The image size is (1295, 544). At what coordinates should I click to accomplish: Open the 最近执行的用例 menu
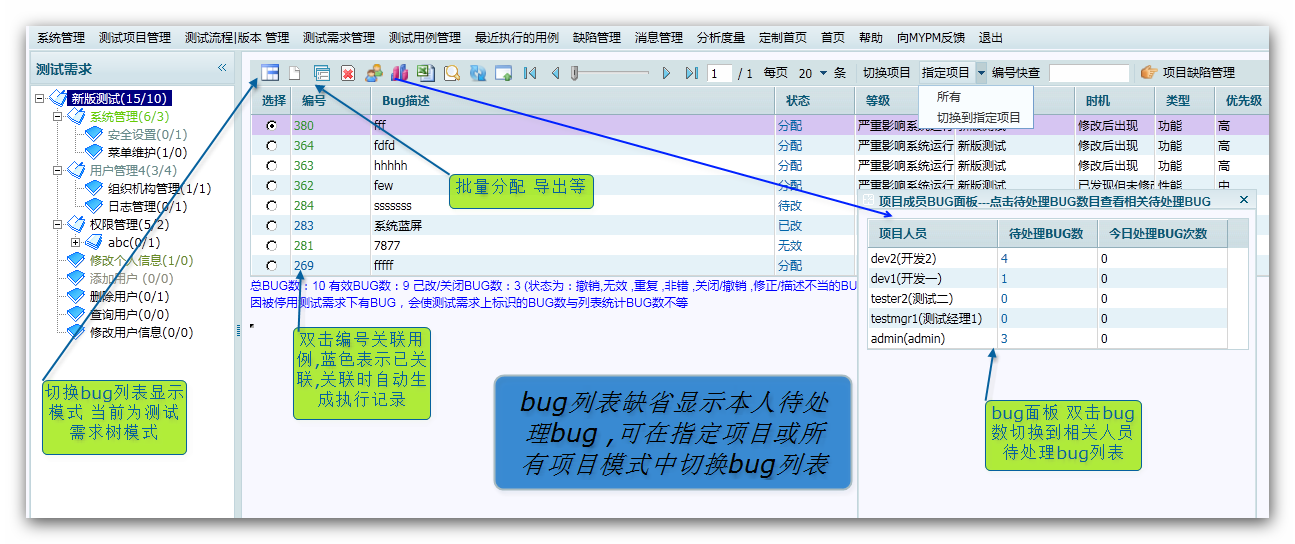click(x=517, y=38)
